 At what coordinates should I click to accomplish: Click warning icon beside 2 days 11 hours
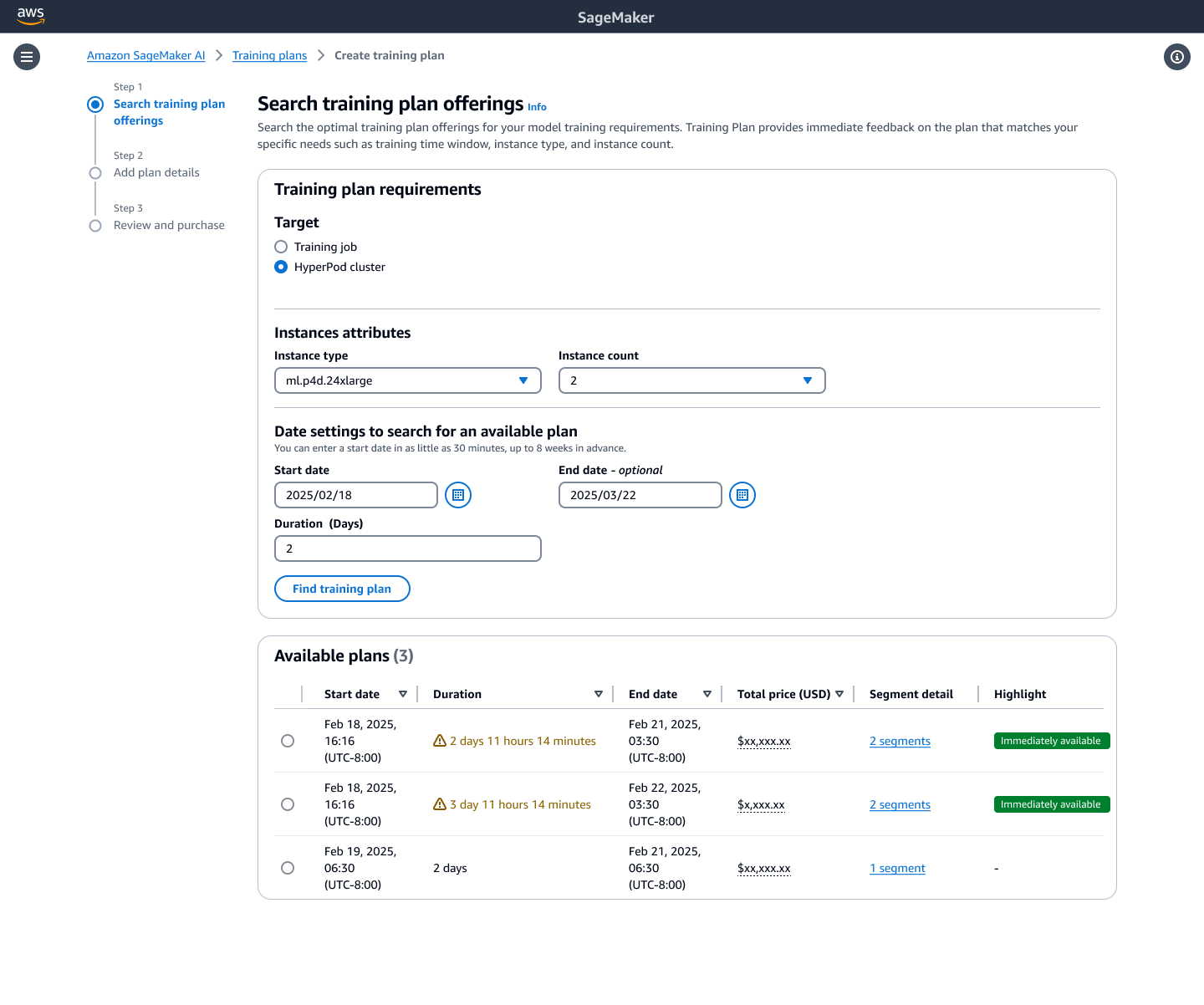tap(440, 741)
